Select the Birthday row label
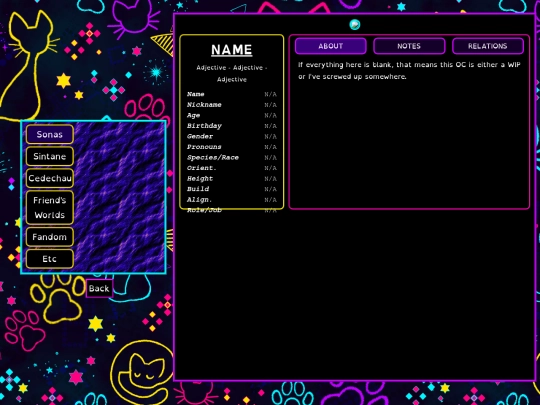540x405 pixels. tap(204, 126)
